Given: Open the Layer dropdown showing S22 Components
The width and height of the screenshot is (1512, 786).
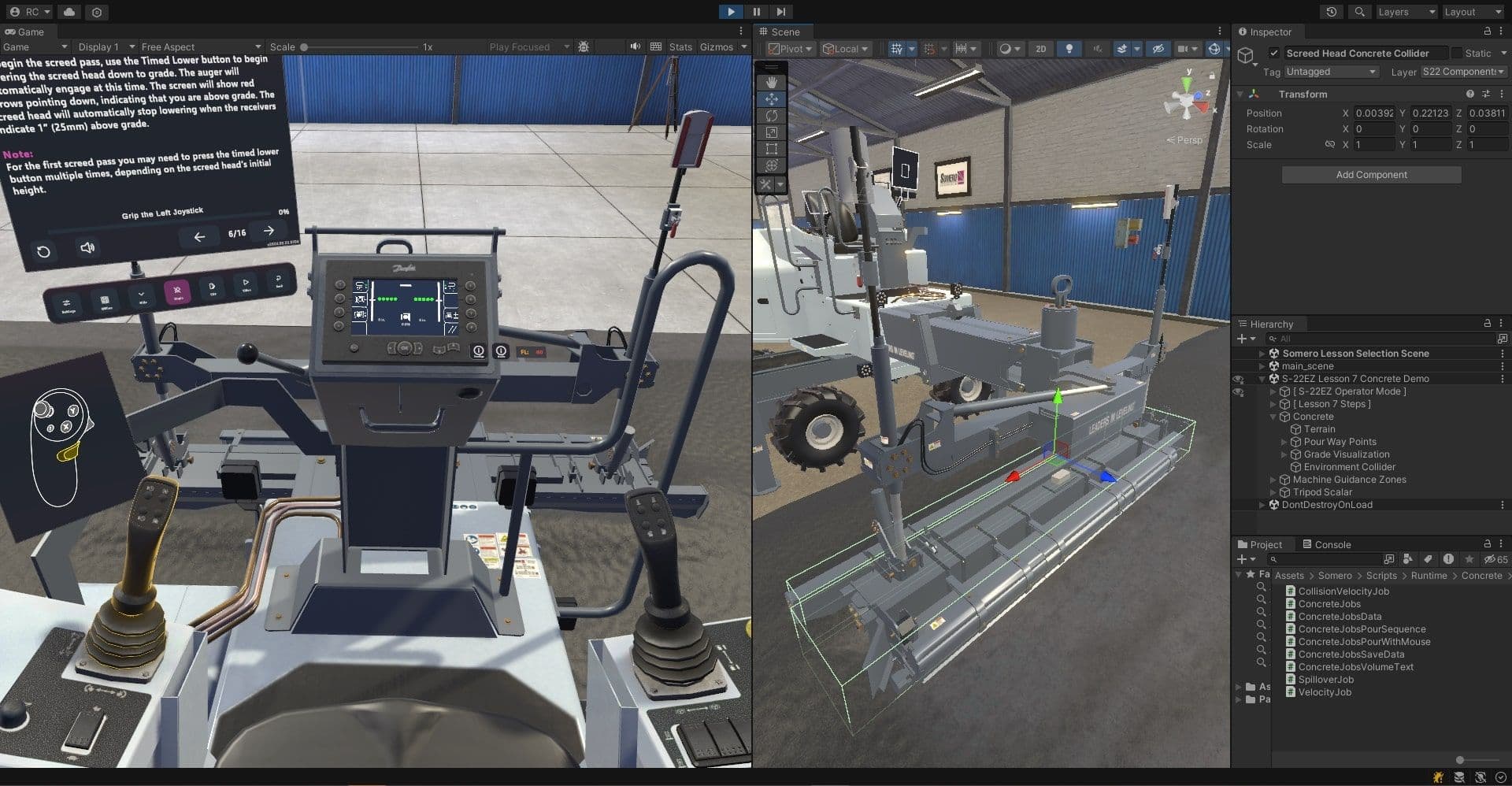Looking at the screenshot, I should click(1462, 72).
